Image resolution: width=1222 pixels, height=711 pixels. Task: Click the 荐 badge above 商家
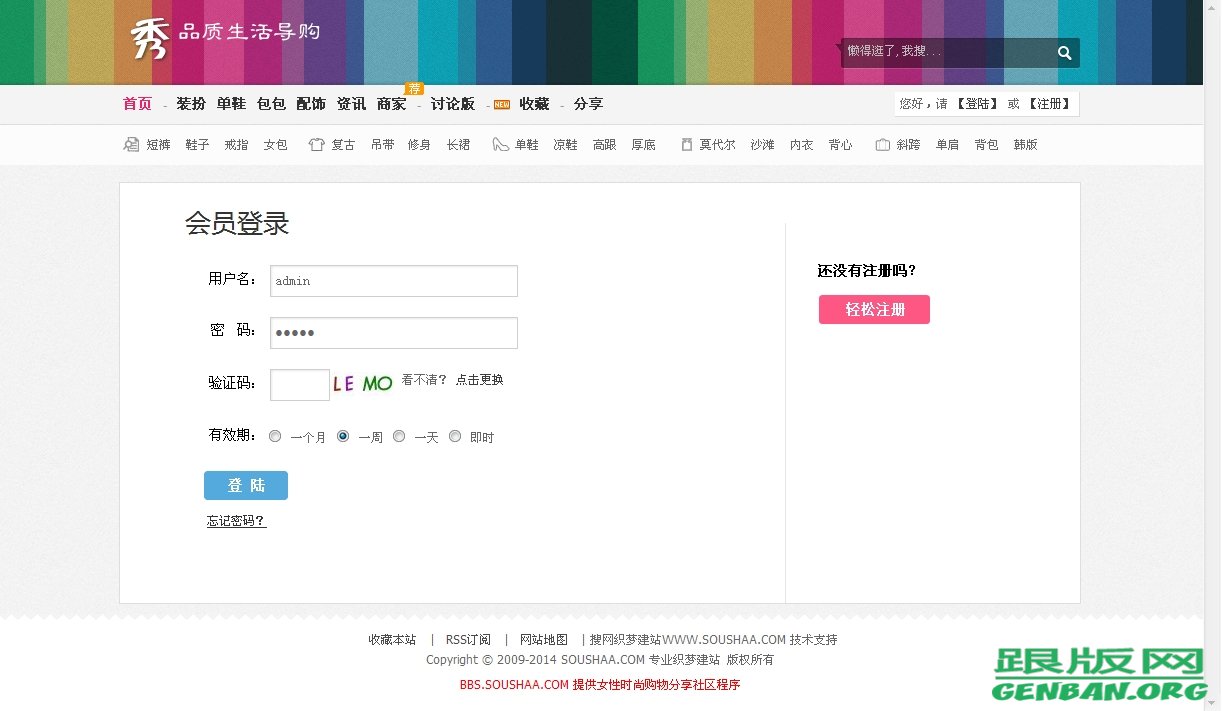414,88
